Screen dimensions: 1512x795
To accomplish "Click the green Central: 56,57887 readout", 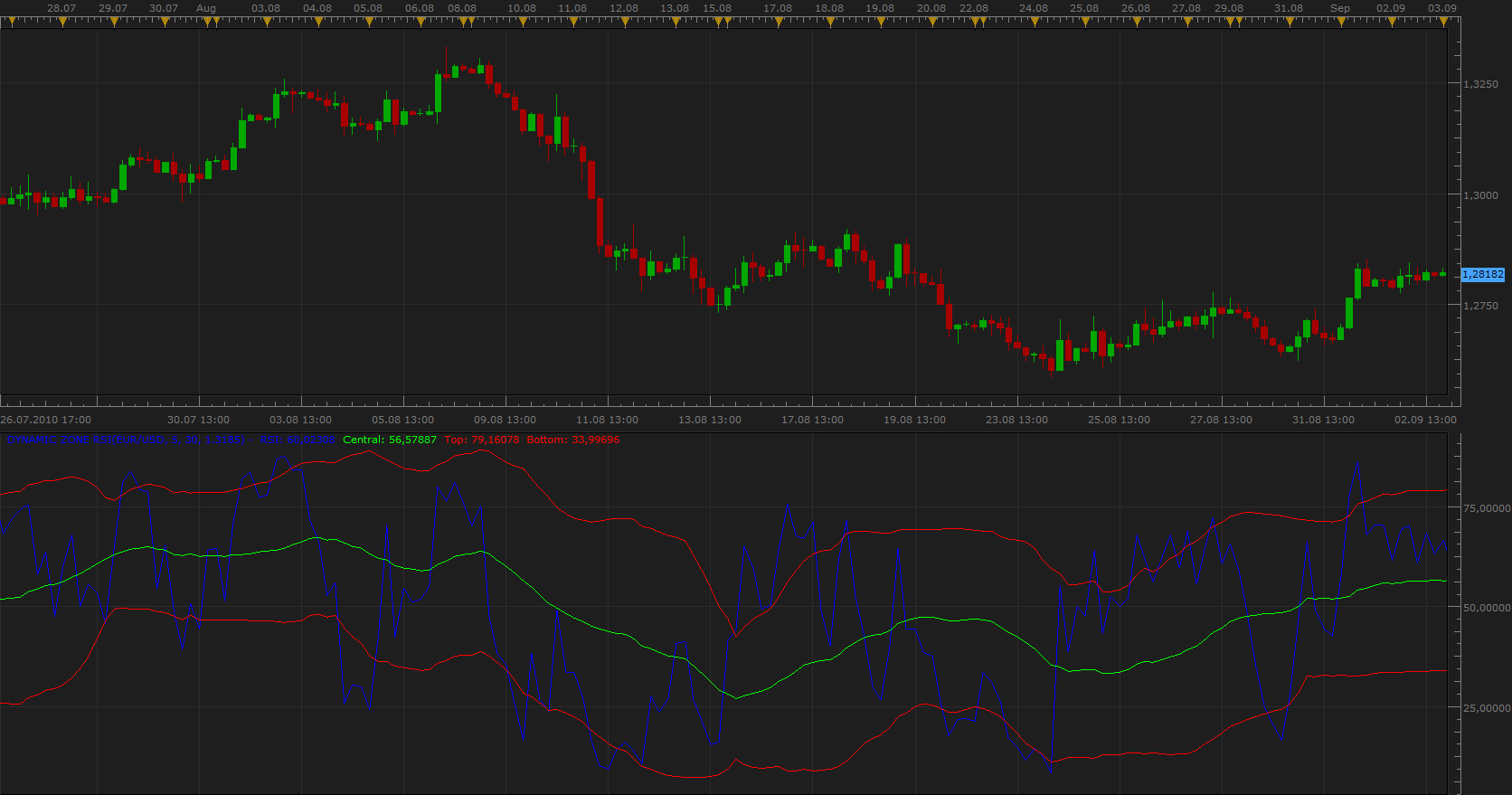I will [390, 440].
